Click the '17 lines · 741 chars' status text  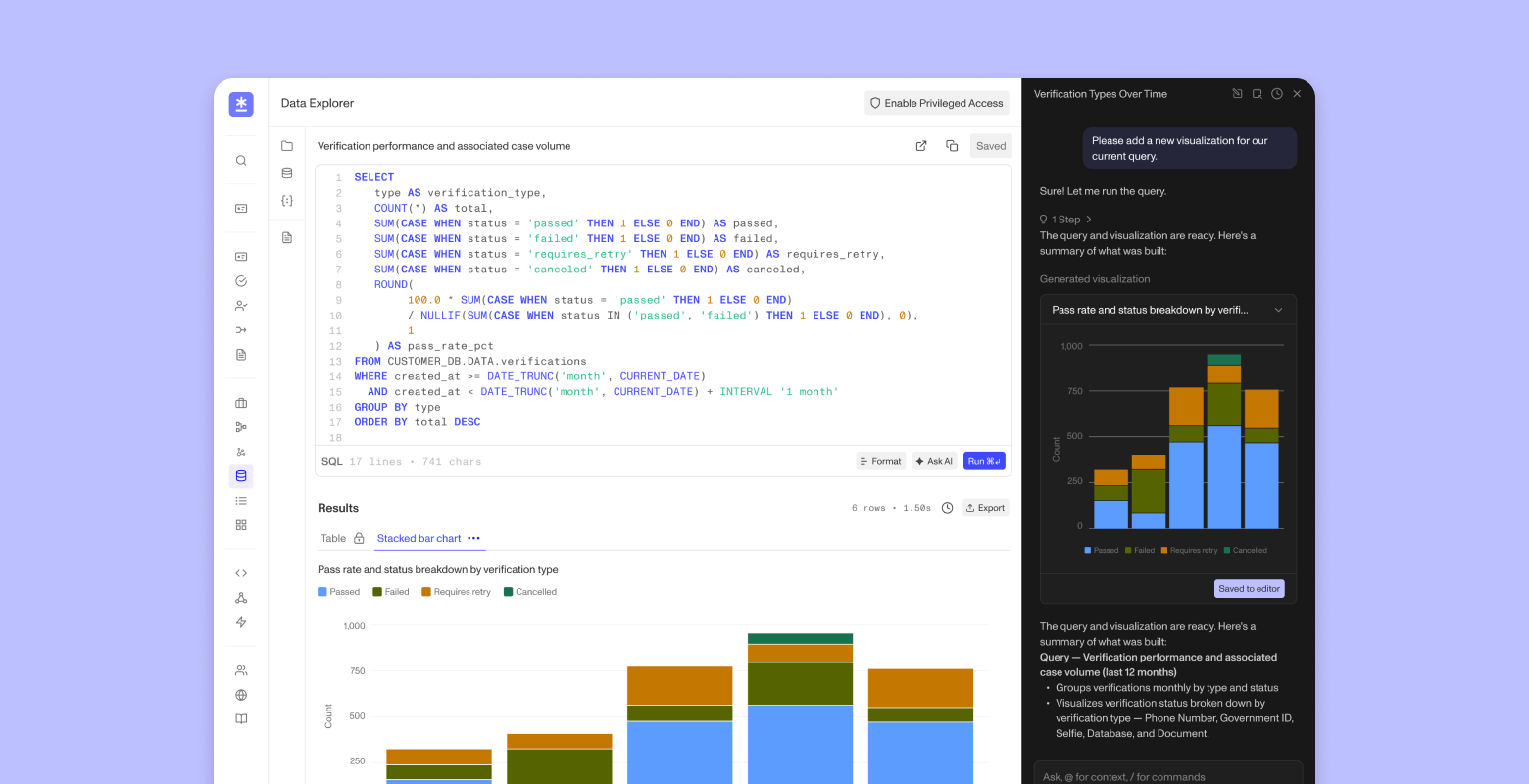416,462
